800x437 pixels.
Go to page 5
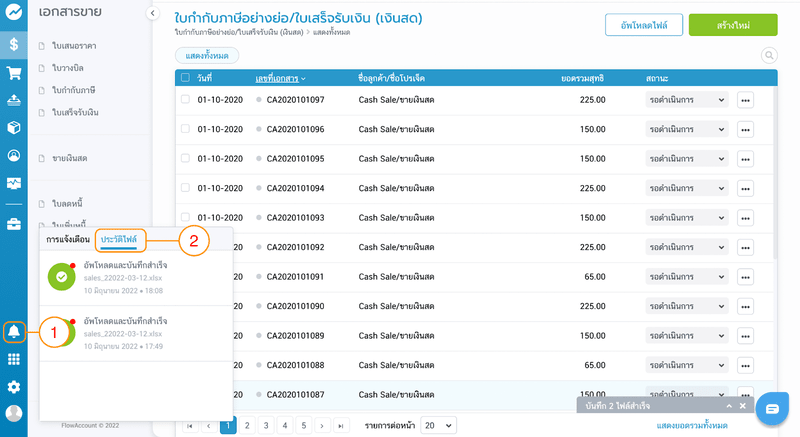pyautogui.click(x=304, y=425)
